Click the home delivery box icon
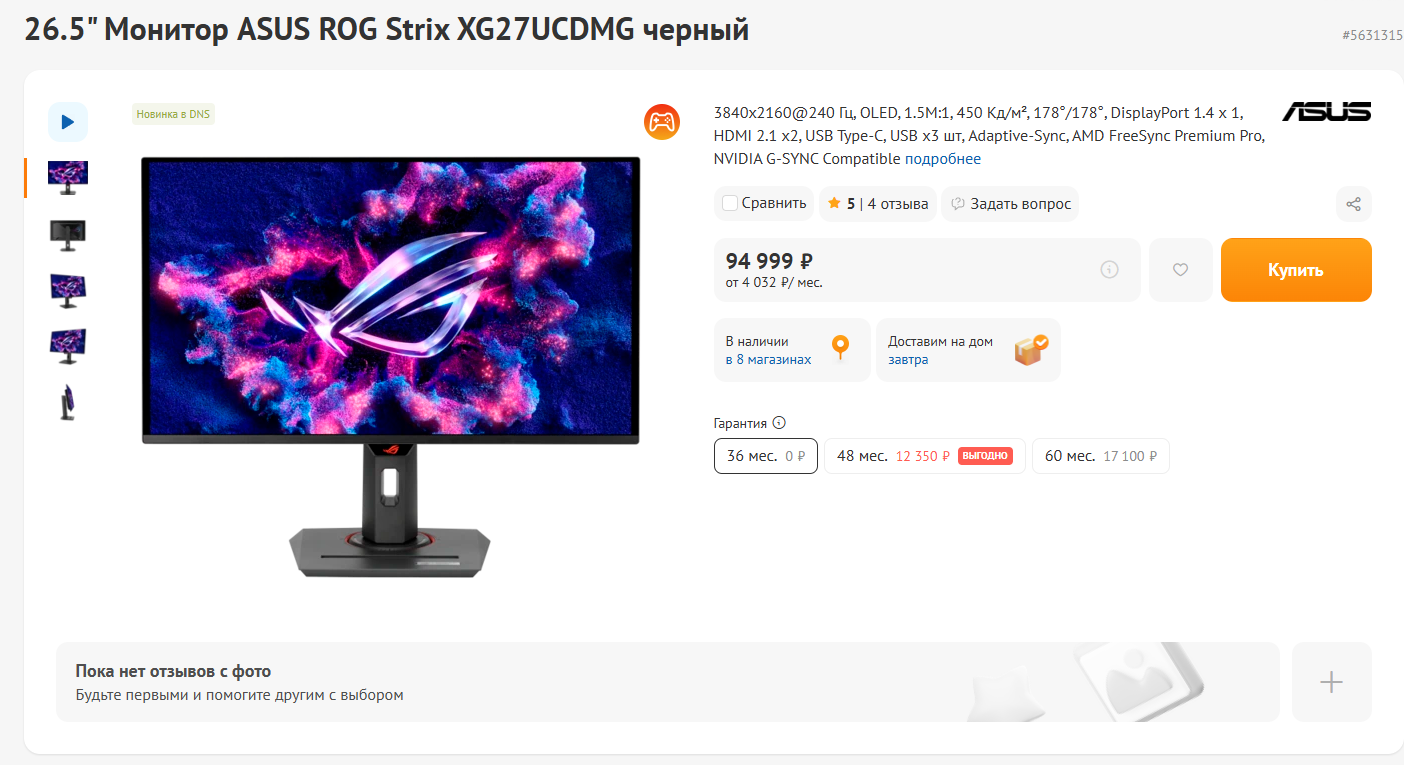The width and height of the screenshot is (1404, 765). 1031,350
